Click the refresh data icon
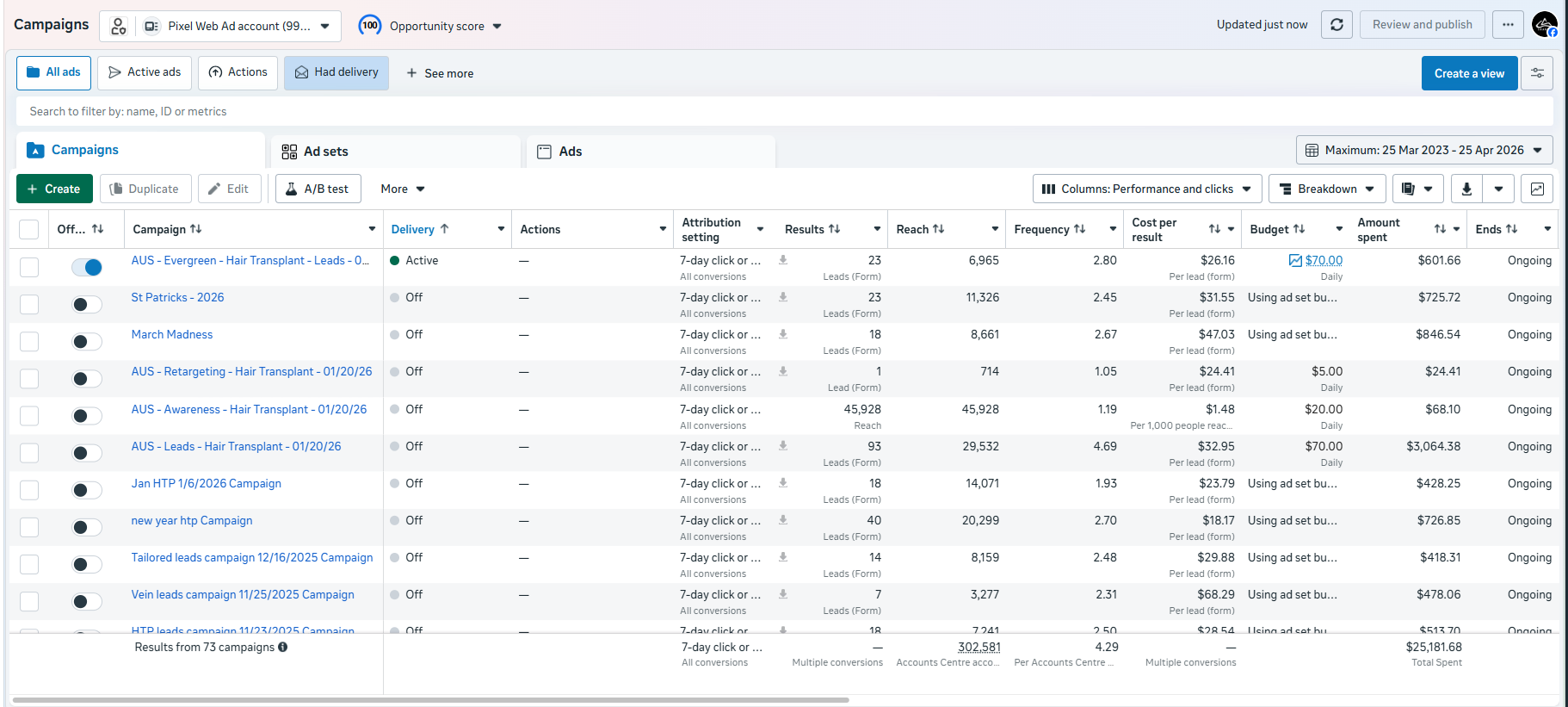The width and height of the screenshot is (1568, 707). [x=1337, y=25]
